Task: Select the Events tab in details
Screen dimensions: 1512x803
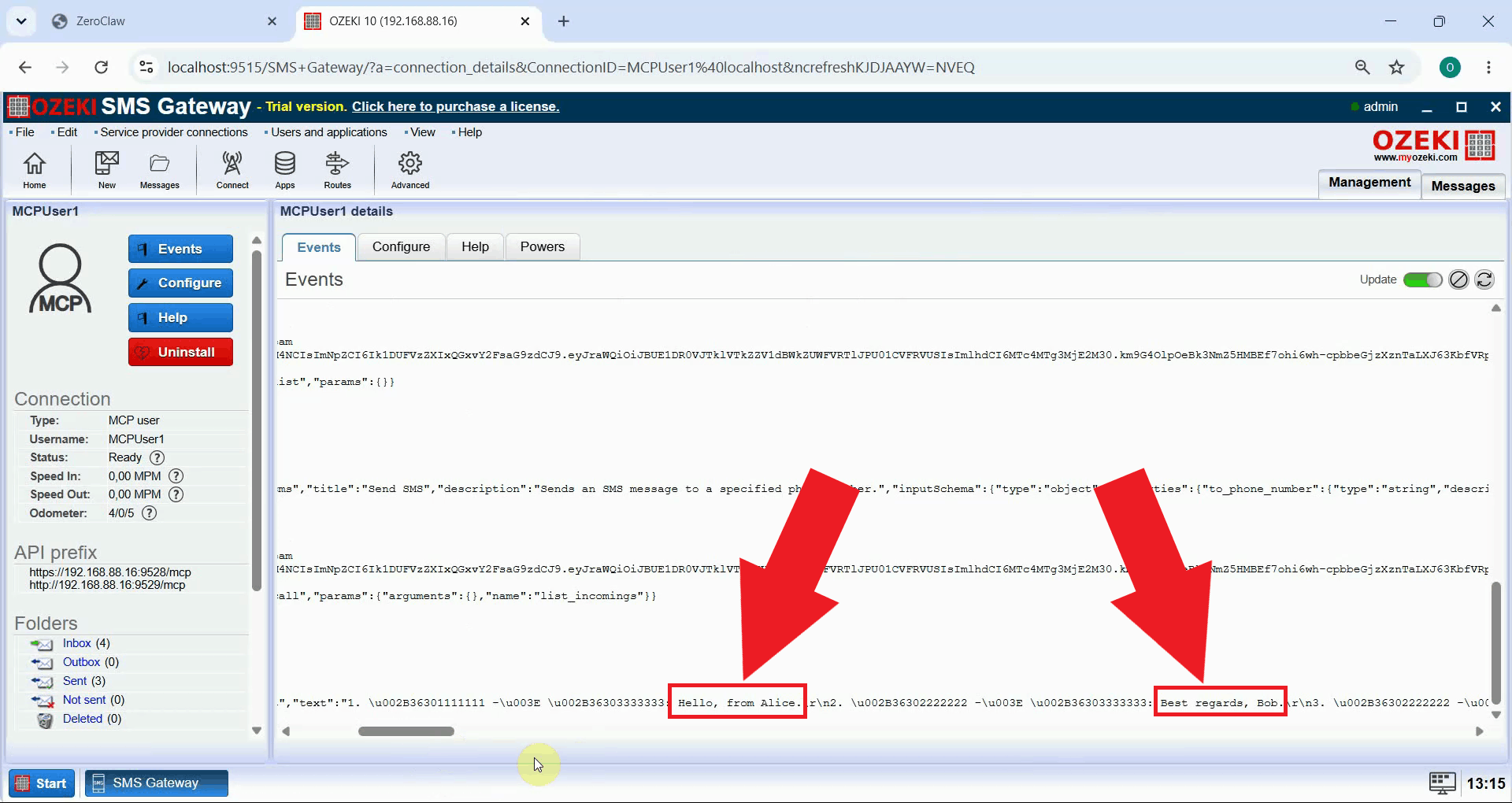Action: [x=319, y=247]
